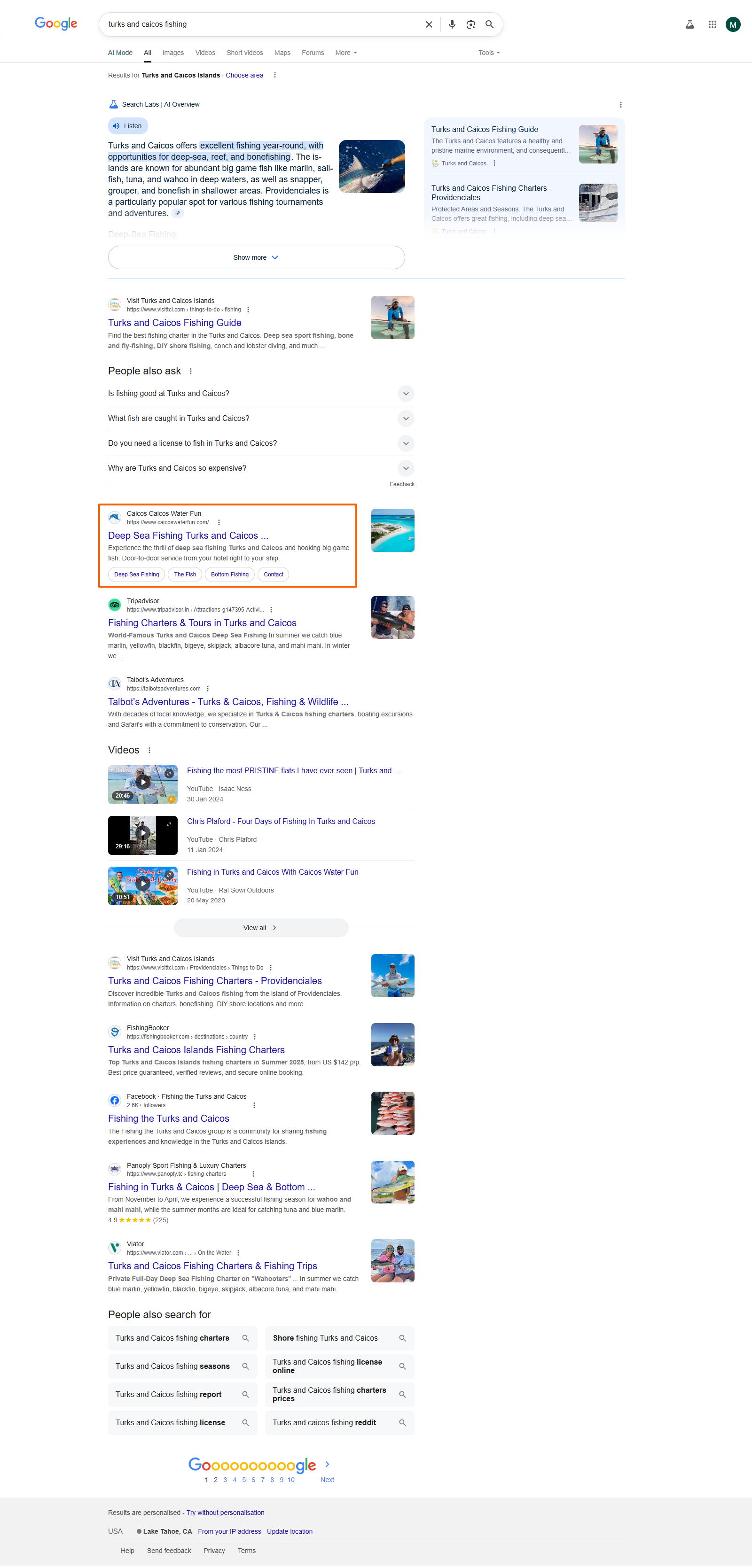The image size is (752, 1568).
Task: Open the Tools dropdown
Action: [489, 53]
